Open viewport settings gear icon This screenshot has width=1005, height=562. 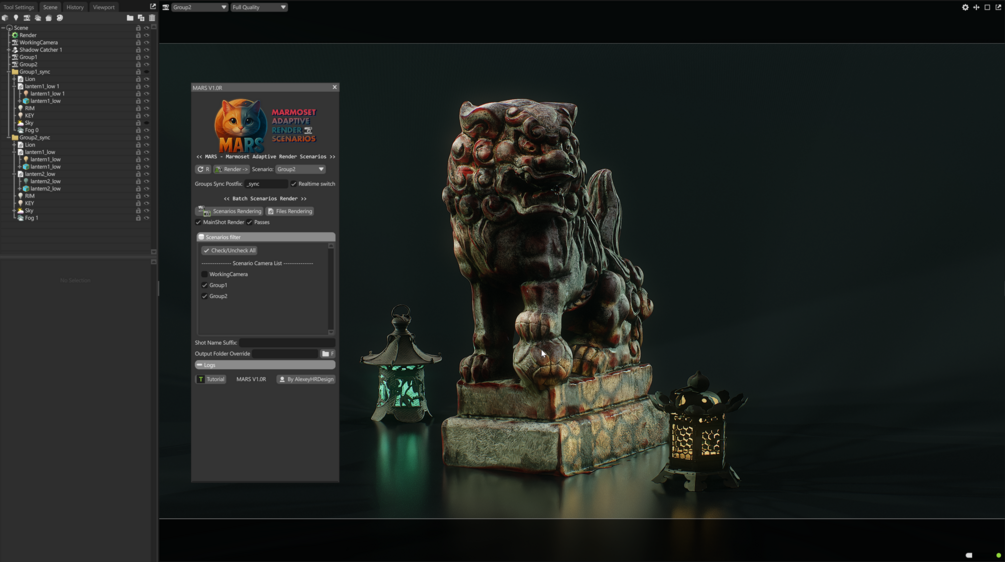pyautogui.click(x=965, y=7)
